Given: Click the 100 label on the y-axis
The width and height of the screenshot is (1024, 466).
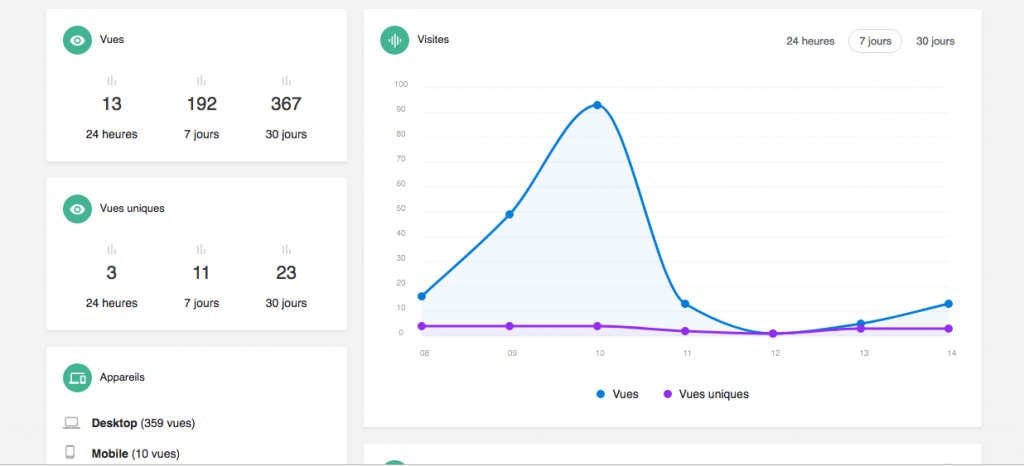Looking at the screenshot, I should tap(401, 84).
